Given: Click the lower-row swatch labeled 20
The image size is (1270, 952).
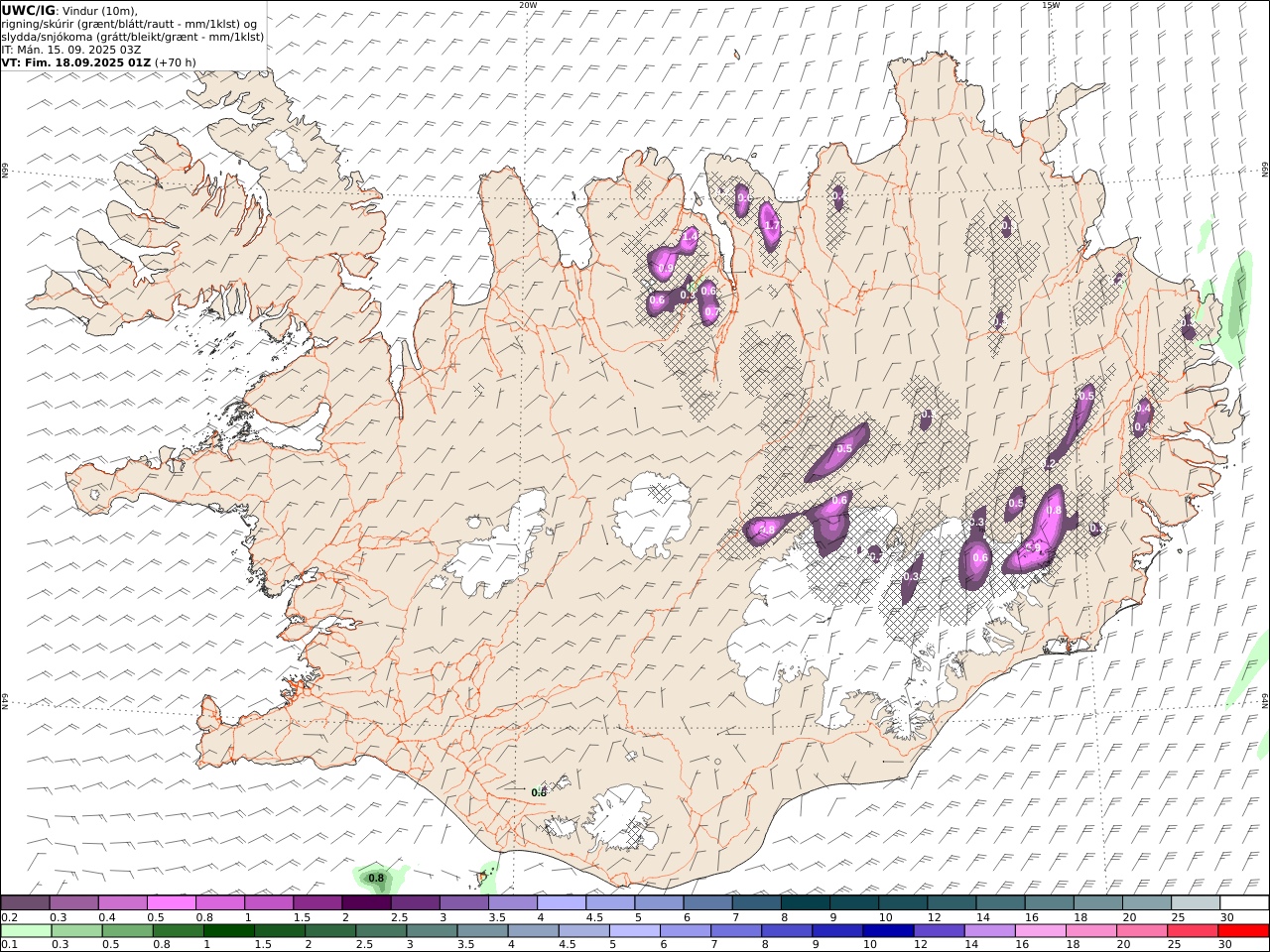Looking at the screenshot, I should click(1141, 931).
